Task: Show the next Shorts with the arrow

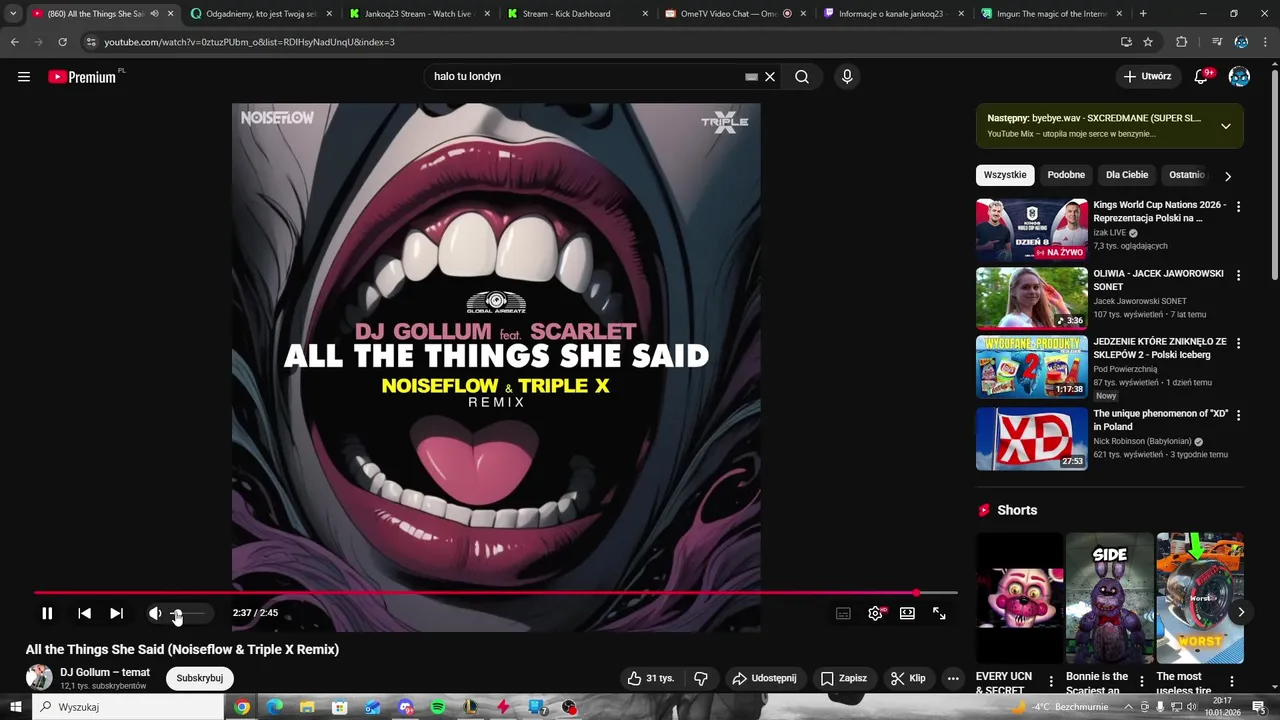Action: pos(1241,612)
